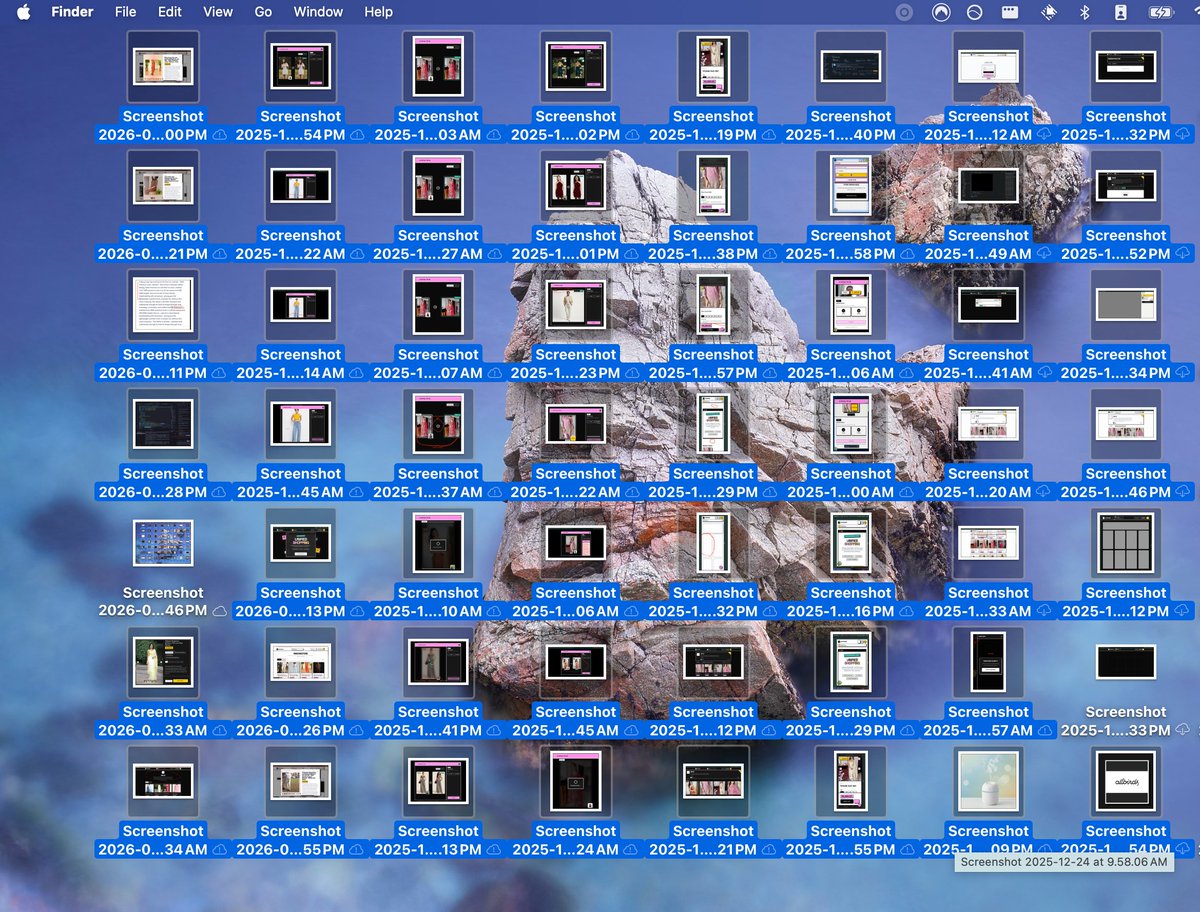Click the file name label 2025-1....21 PM in bottom row

(702, 849)
